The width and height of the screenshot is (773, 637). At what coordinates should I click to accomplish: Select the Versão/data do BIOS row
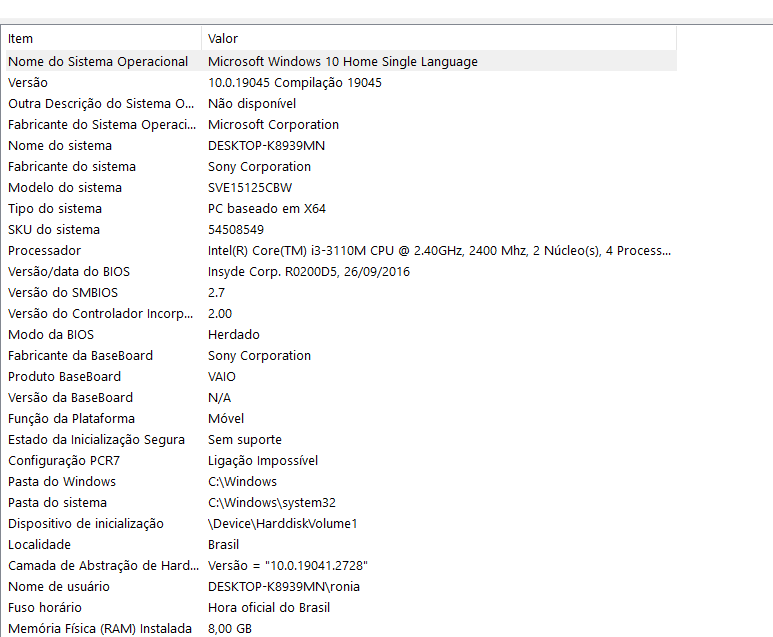point(341,272)
